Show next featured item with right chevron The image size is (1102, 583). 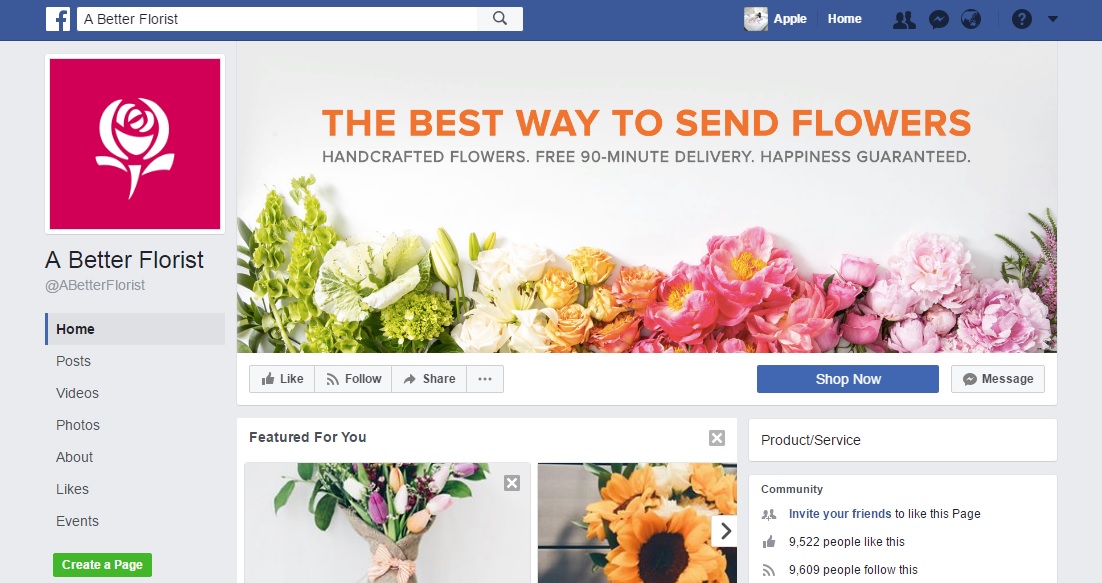(725, 531)
